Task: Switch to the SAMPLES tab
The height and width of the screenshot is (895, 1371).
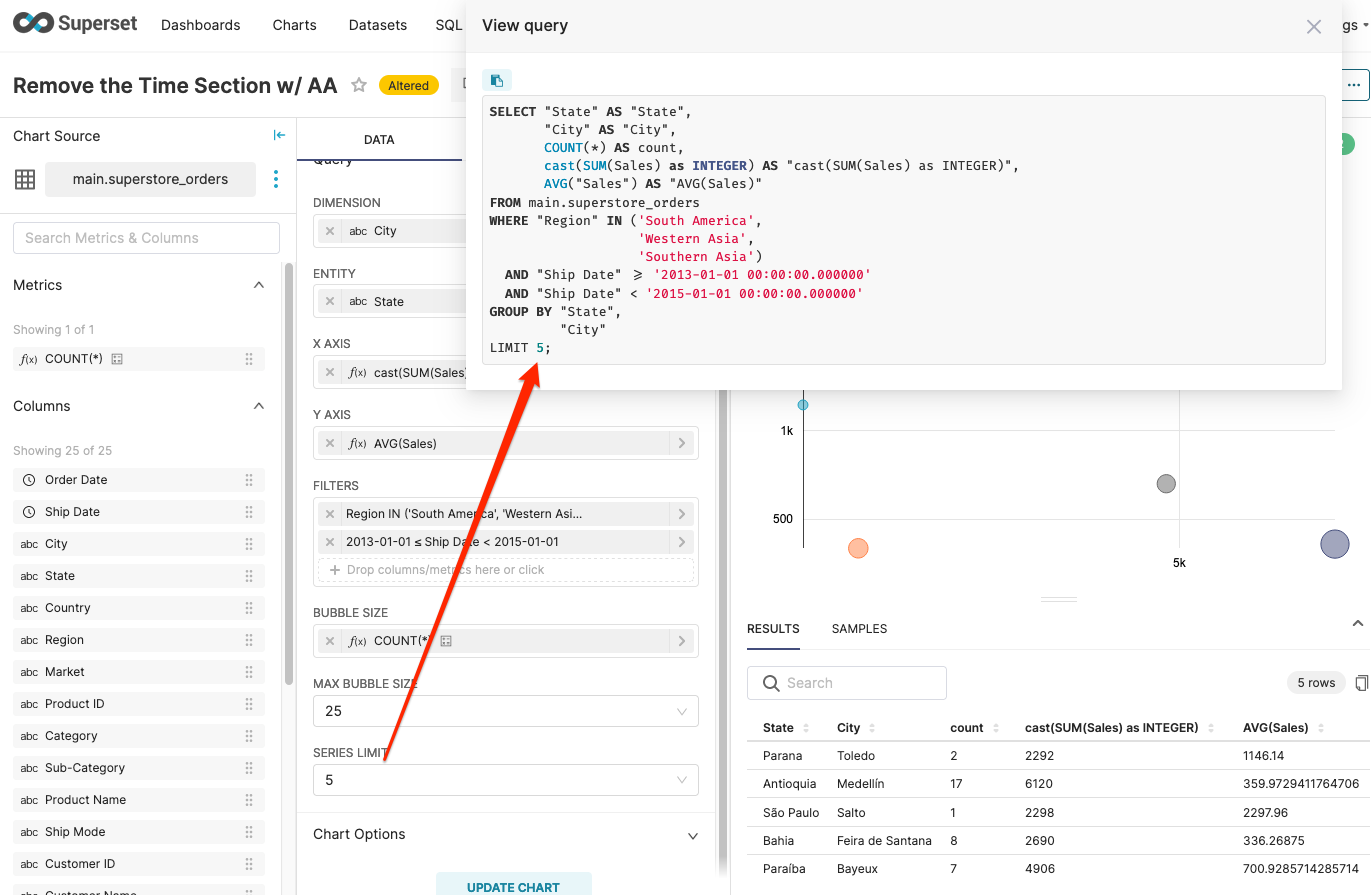Action: (860, 629)
